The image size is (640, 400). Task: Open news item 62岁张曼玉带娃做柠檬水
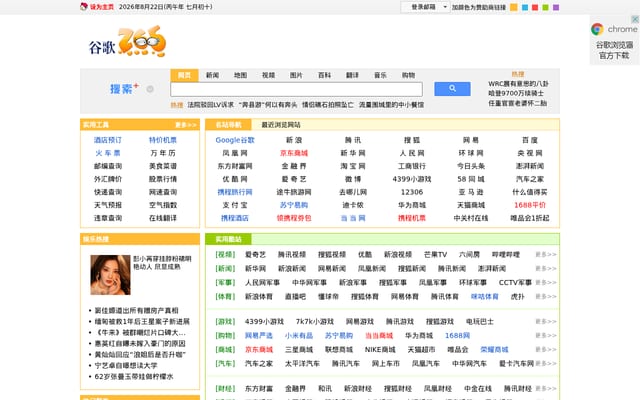(x=134, y=377)
